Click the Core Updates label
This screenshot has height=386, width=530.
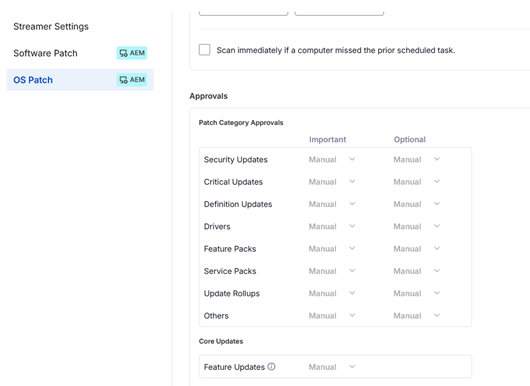pos(221,341)
